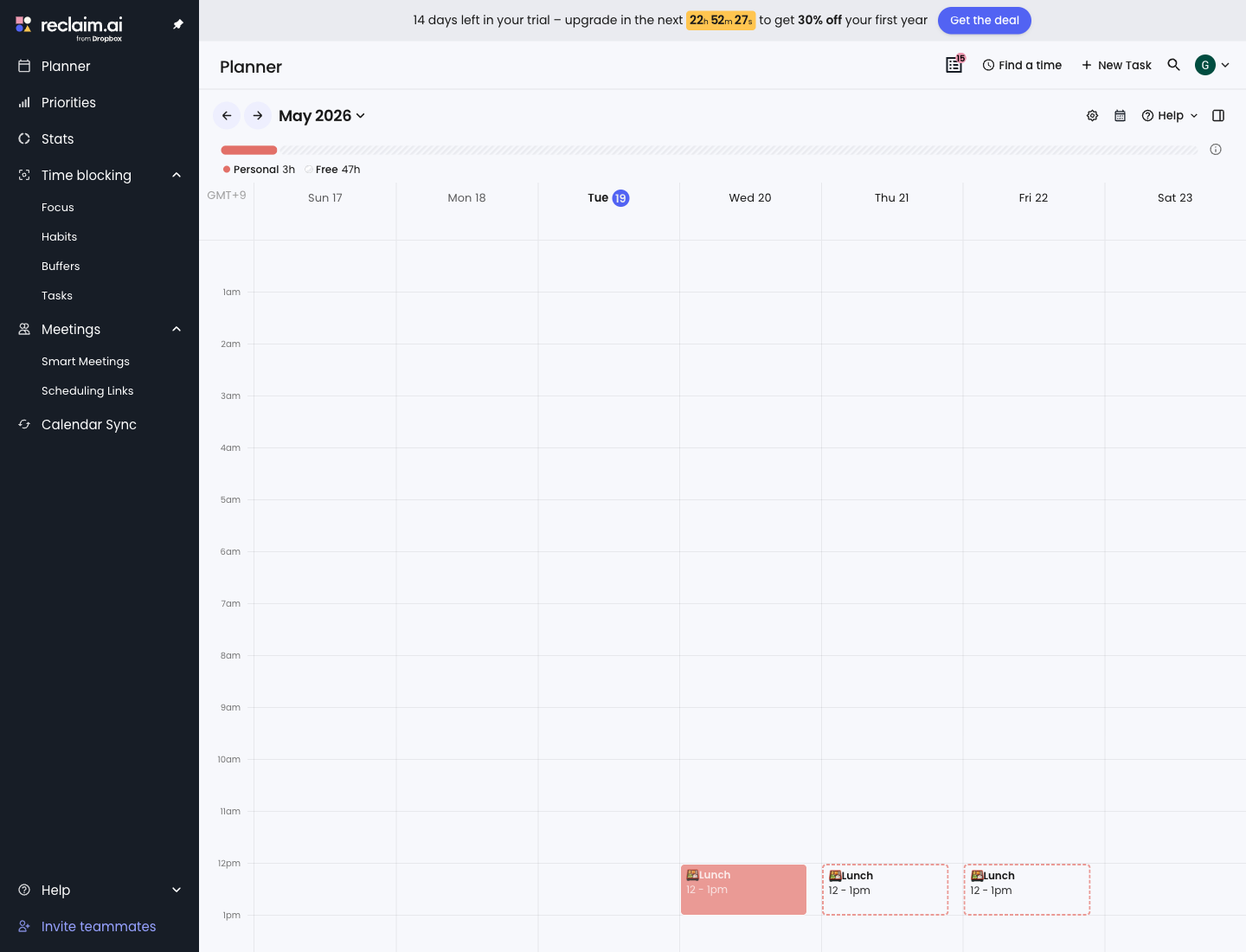Click Find a time
This screenshot has height=952, width=1246.
(1022, 65)
